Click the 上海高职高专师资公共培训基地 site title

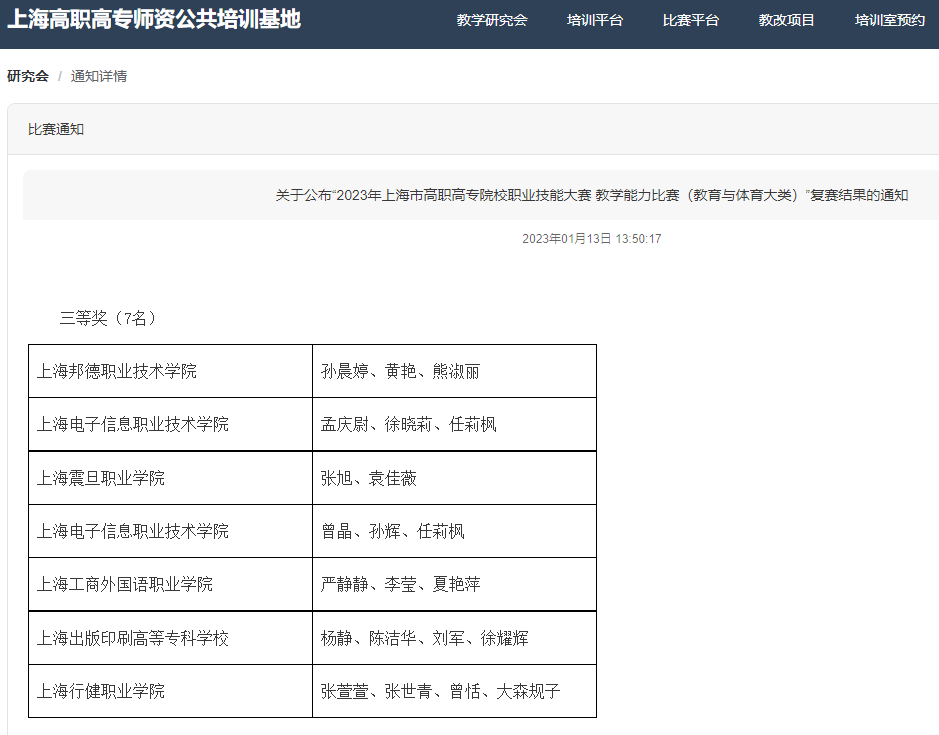click(154, 20)
